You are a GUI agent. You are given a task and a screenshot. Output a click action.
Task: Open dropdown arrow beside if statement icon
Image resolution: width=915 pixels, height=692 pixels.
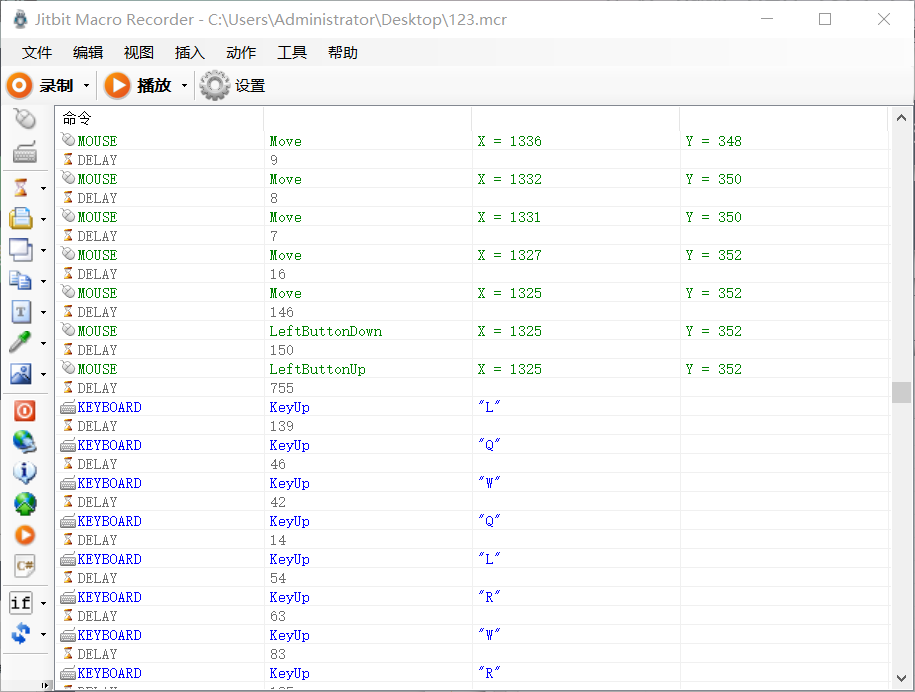44,603
